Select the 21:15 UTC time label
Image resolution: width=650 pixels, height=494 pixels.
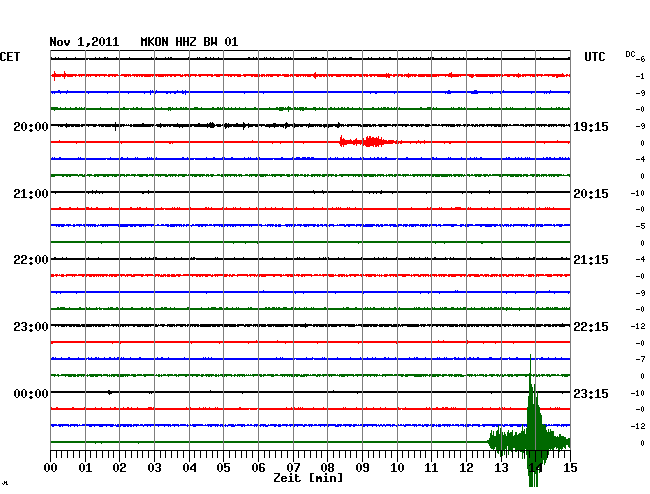[x=591, y=260]
